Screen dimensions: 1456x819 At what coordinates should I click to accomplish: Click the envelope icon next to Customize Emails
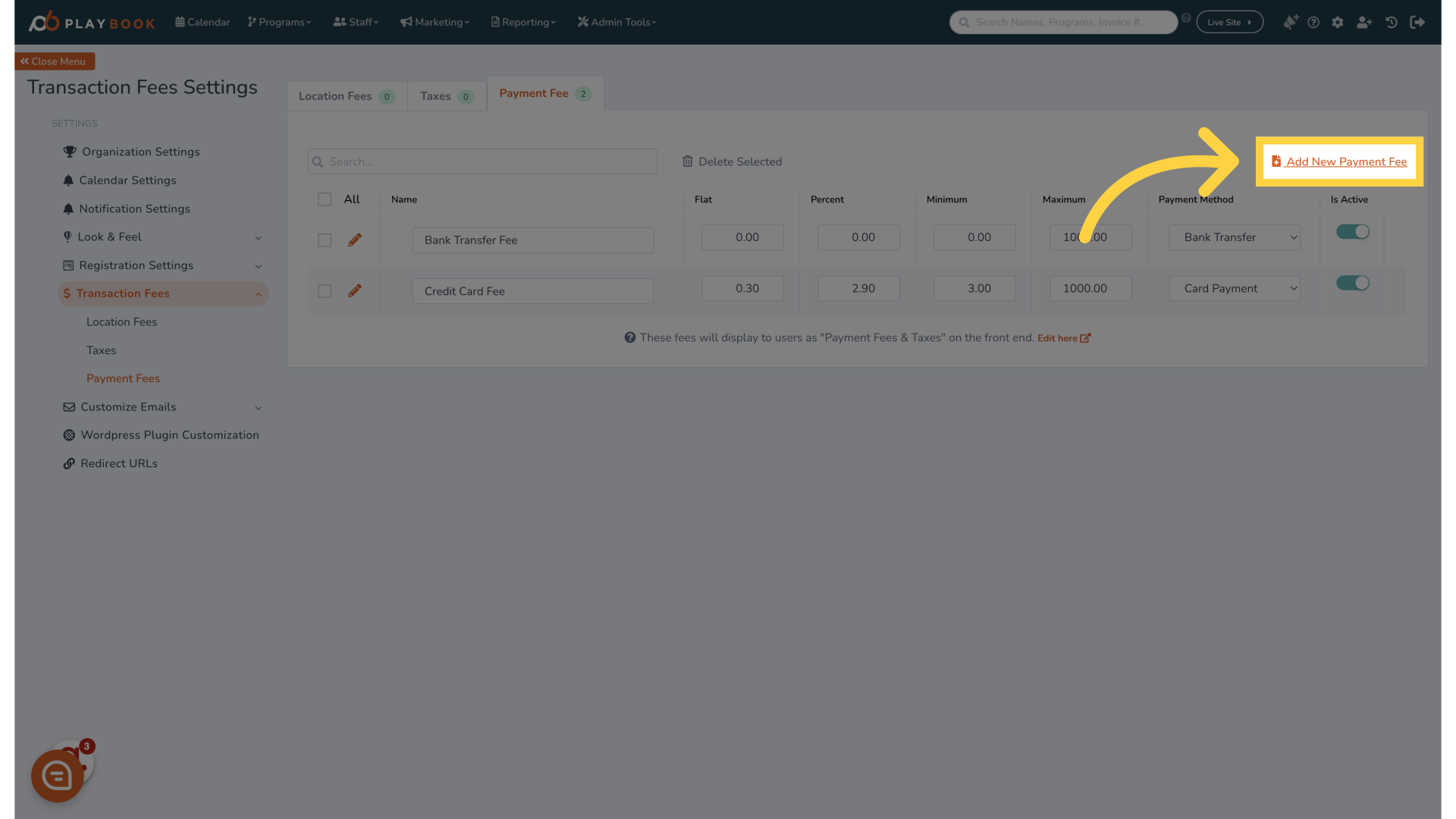67,406
